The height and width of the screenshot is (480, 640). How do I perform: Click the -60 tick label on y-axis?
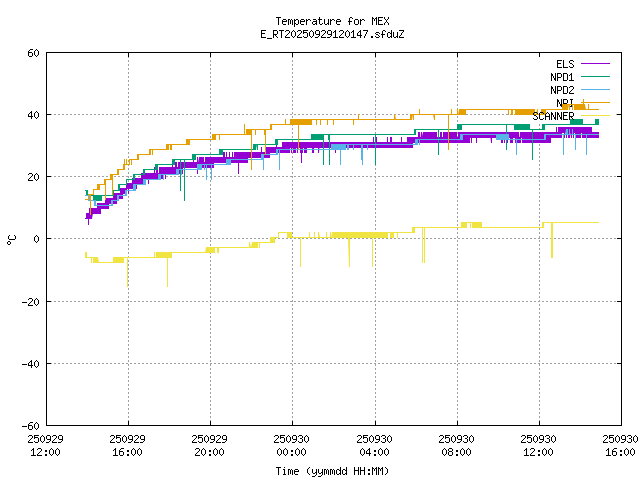pyautogui.click(x=31, y=425)
